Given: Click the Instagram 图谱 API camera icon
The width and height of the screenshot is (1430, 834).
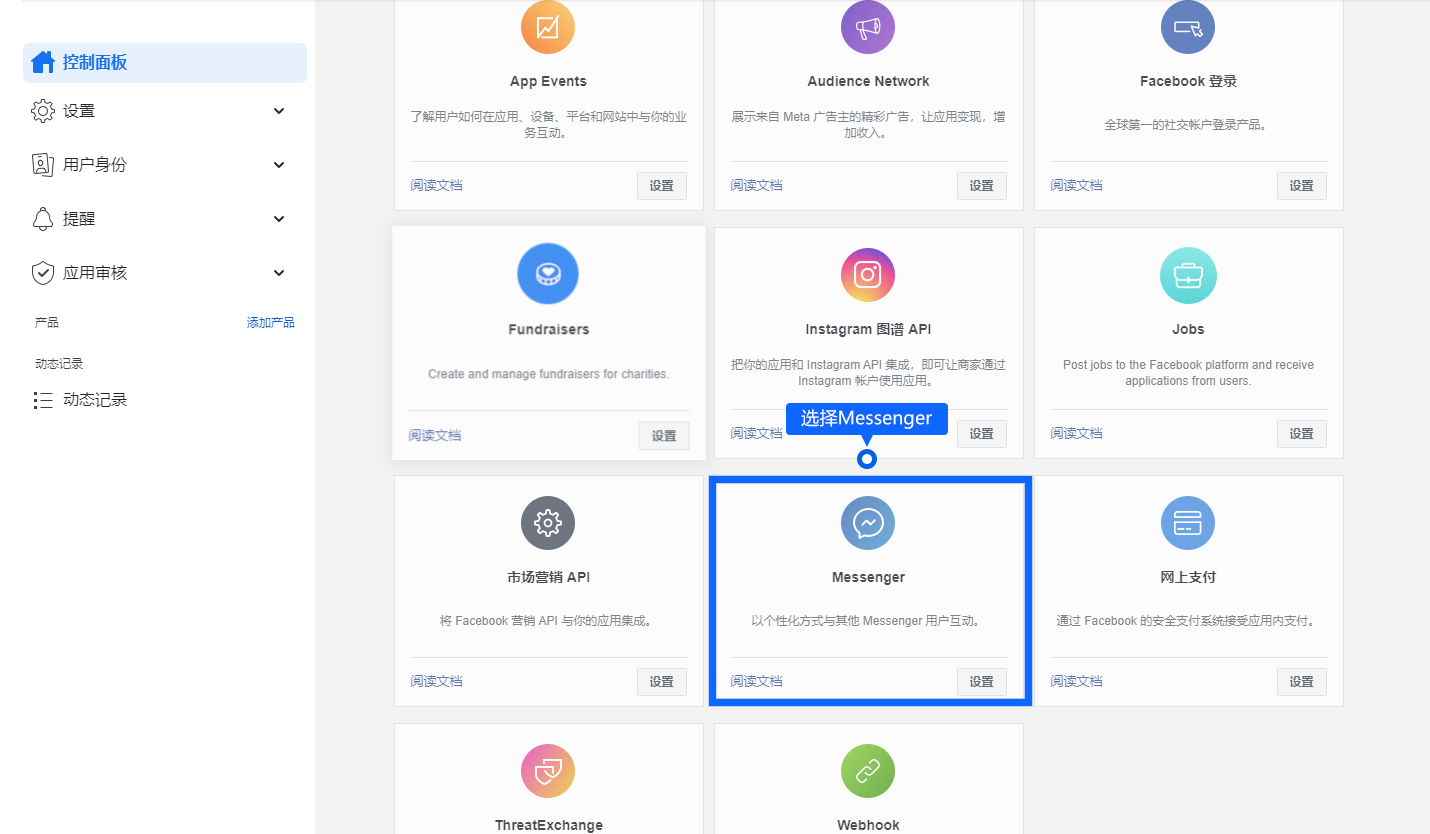Looking at the screenshot, I should pos(868,275).
